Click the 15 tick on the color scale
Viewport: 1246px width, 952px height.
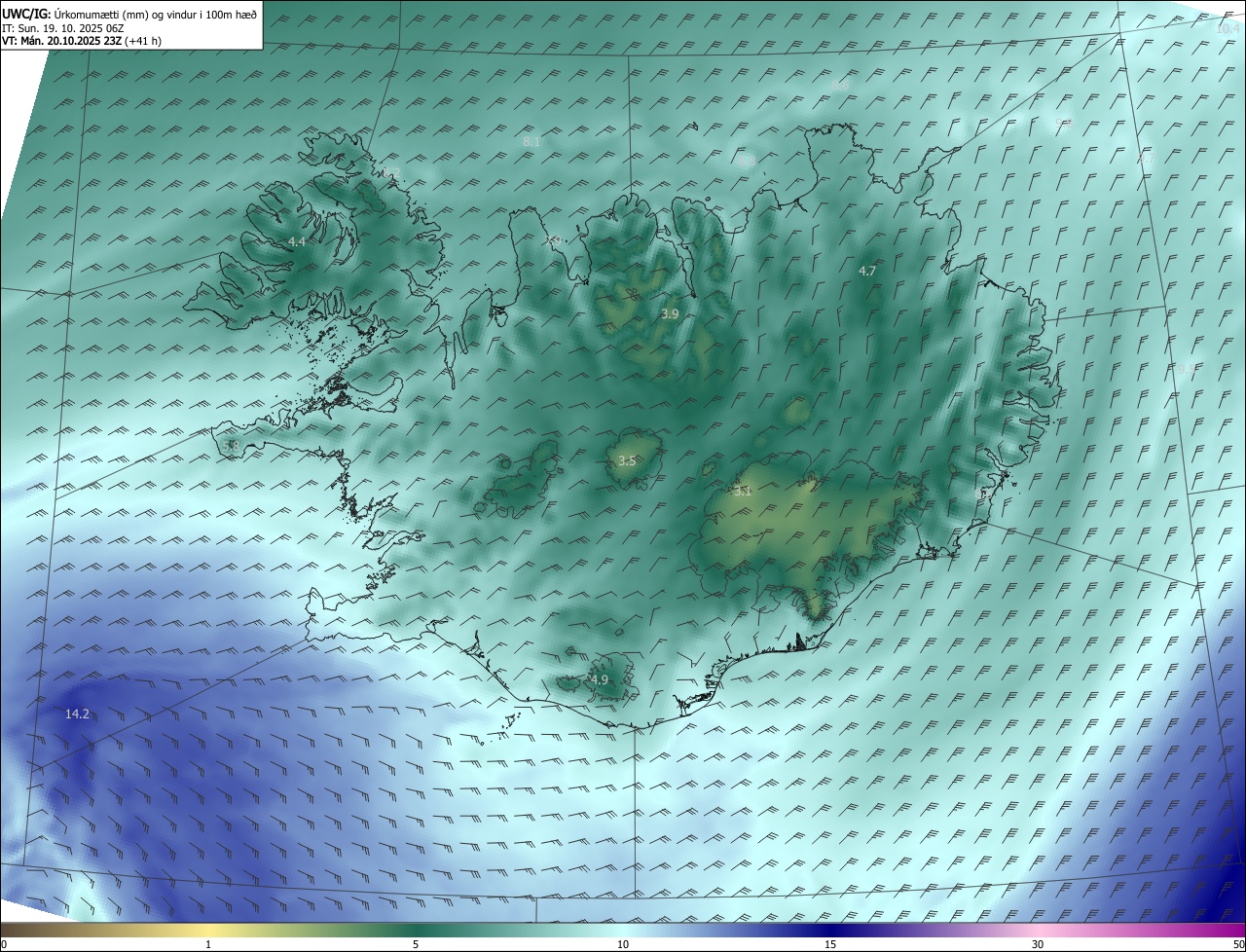830,944
